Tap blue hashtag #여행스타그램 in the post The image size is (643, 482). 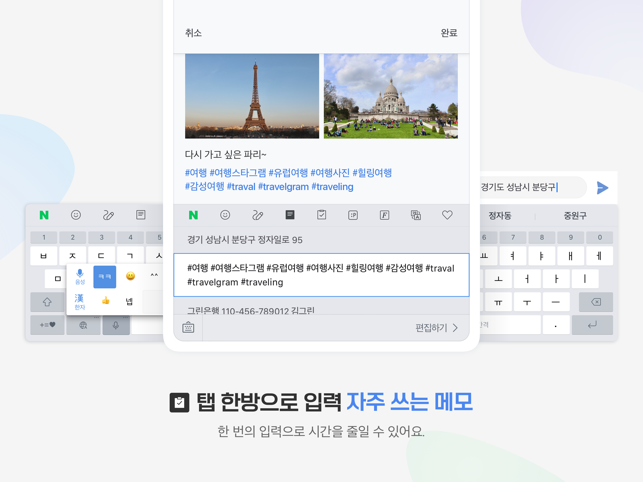coord(238,173)
